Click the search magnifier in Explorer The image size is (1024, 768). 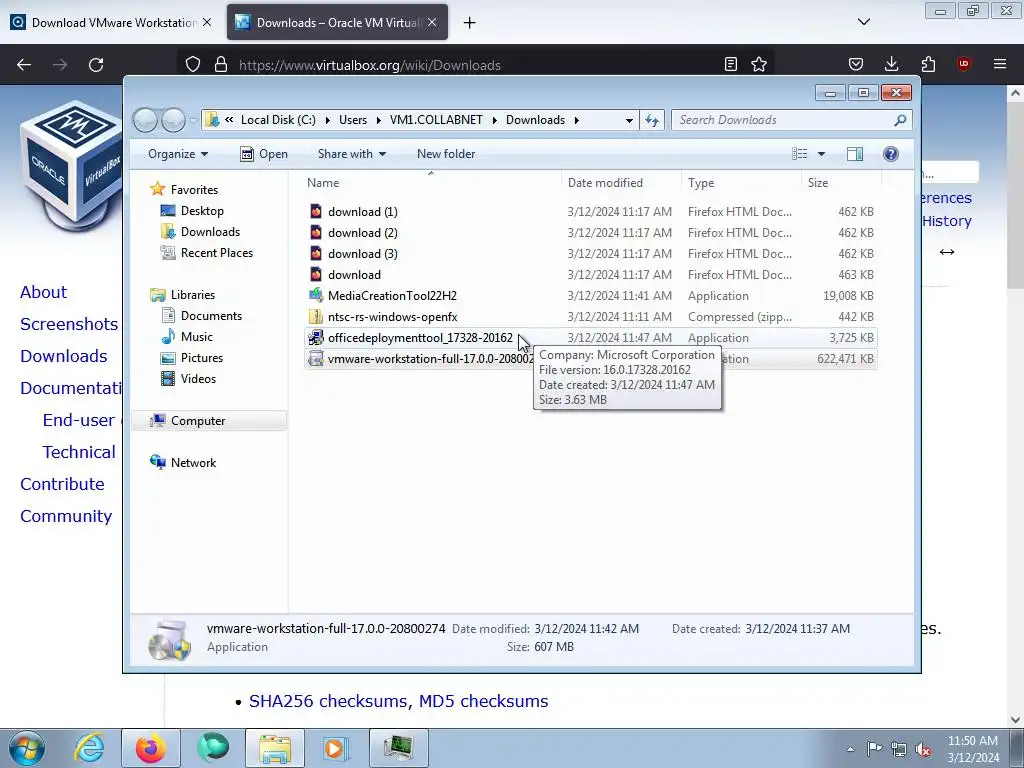pos(900,120)
